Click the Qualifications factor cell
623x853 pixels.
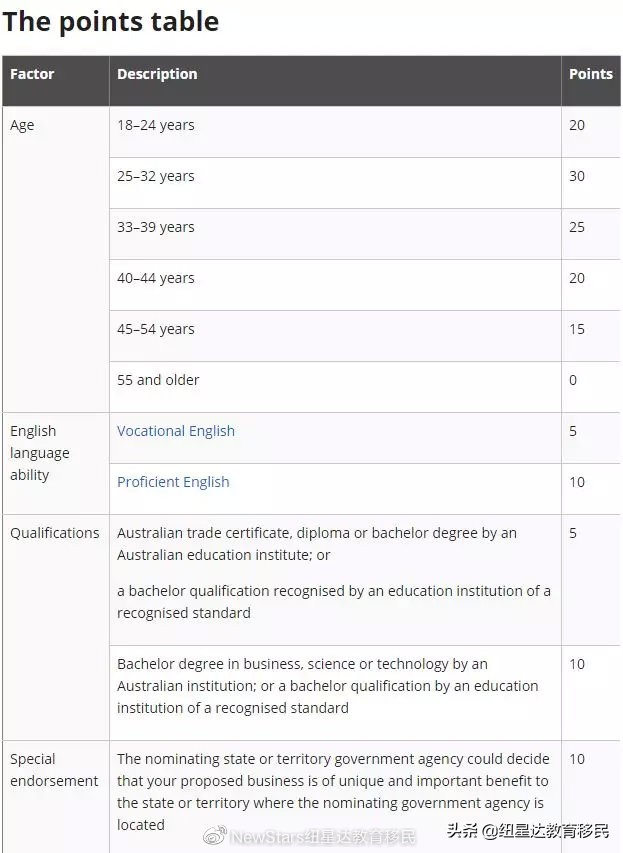[55, 533]
